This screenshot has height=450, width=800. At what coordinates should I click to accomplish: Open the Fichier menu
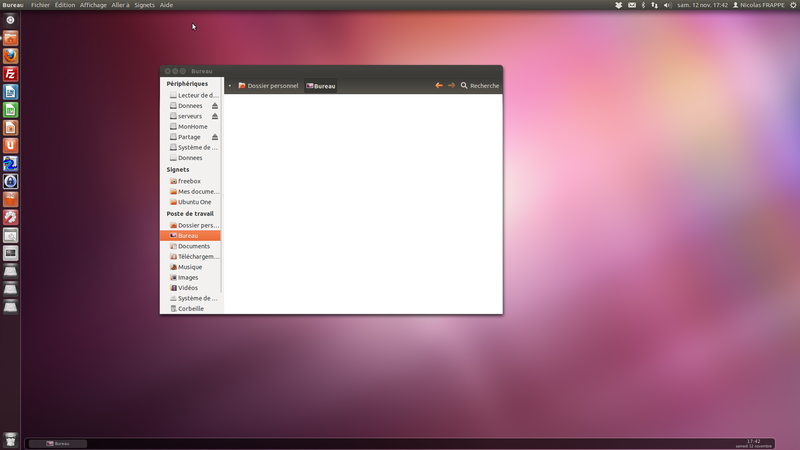coord(40,5)
